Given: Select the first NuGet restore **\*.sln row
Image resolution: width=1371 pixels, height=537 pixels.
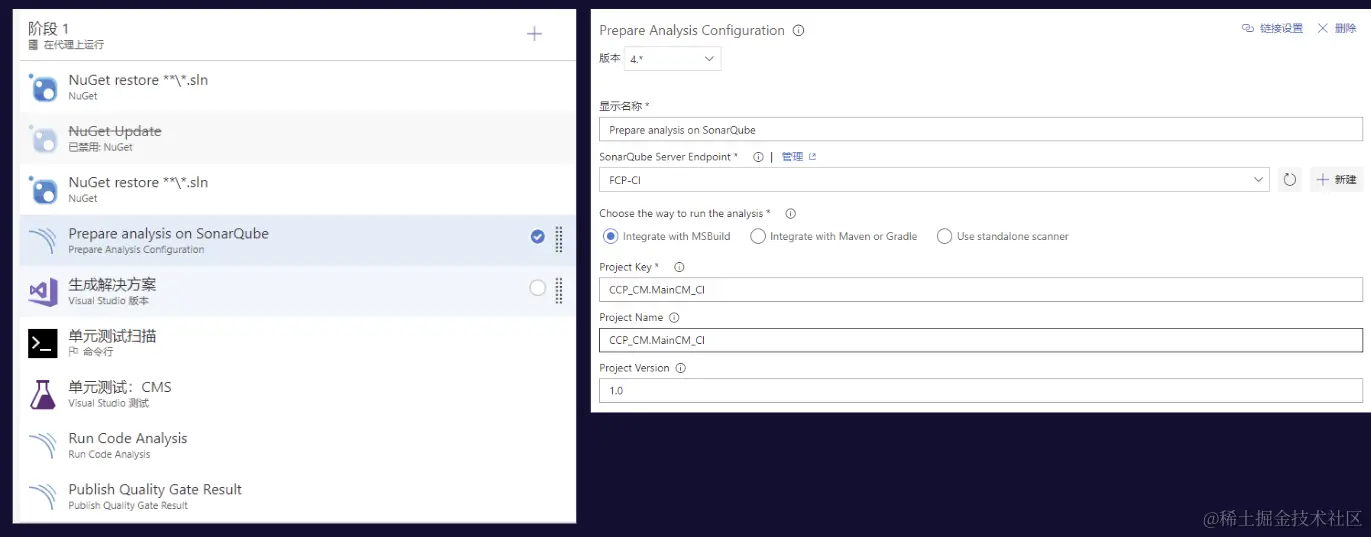Looking at the screenshot, I should 298,87.
